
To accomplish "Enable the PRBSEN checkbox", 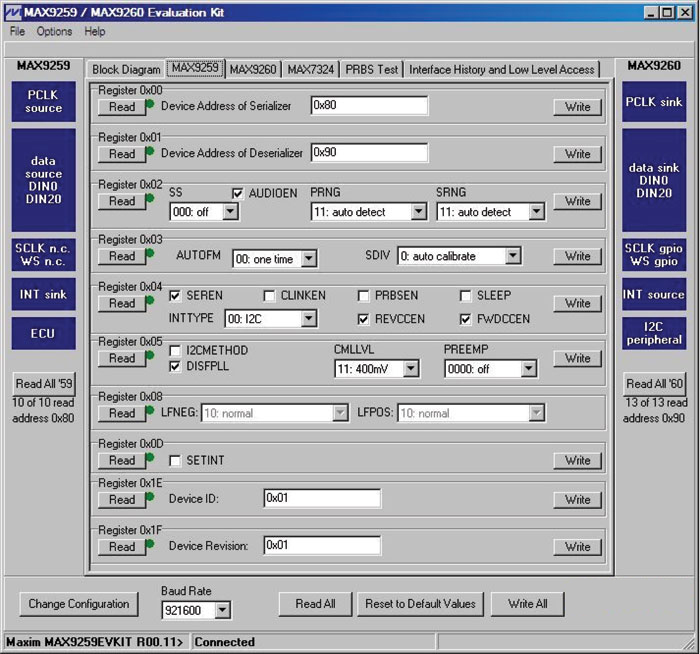I will pos(363,296).
